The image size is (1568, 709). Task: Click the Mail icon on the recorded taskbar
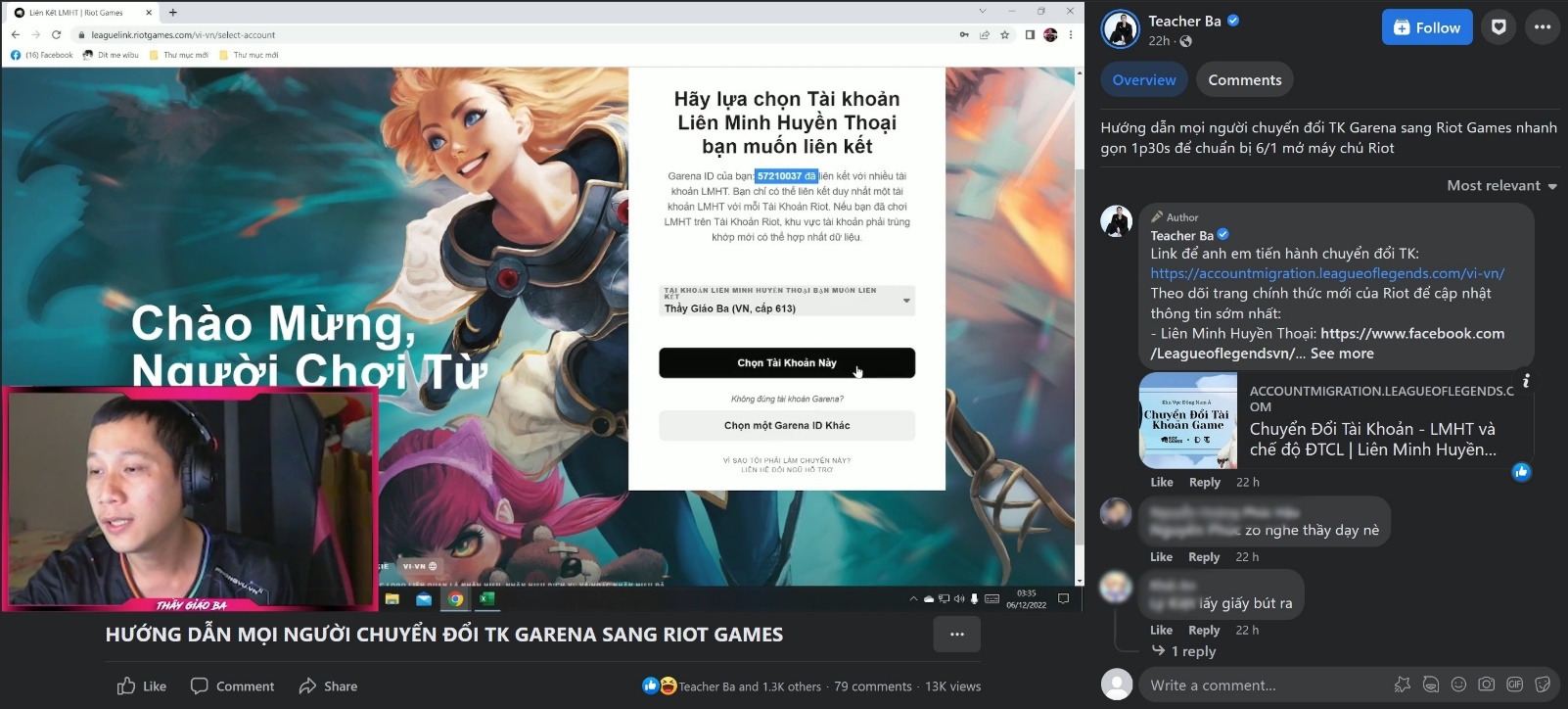[424, 598]
